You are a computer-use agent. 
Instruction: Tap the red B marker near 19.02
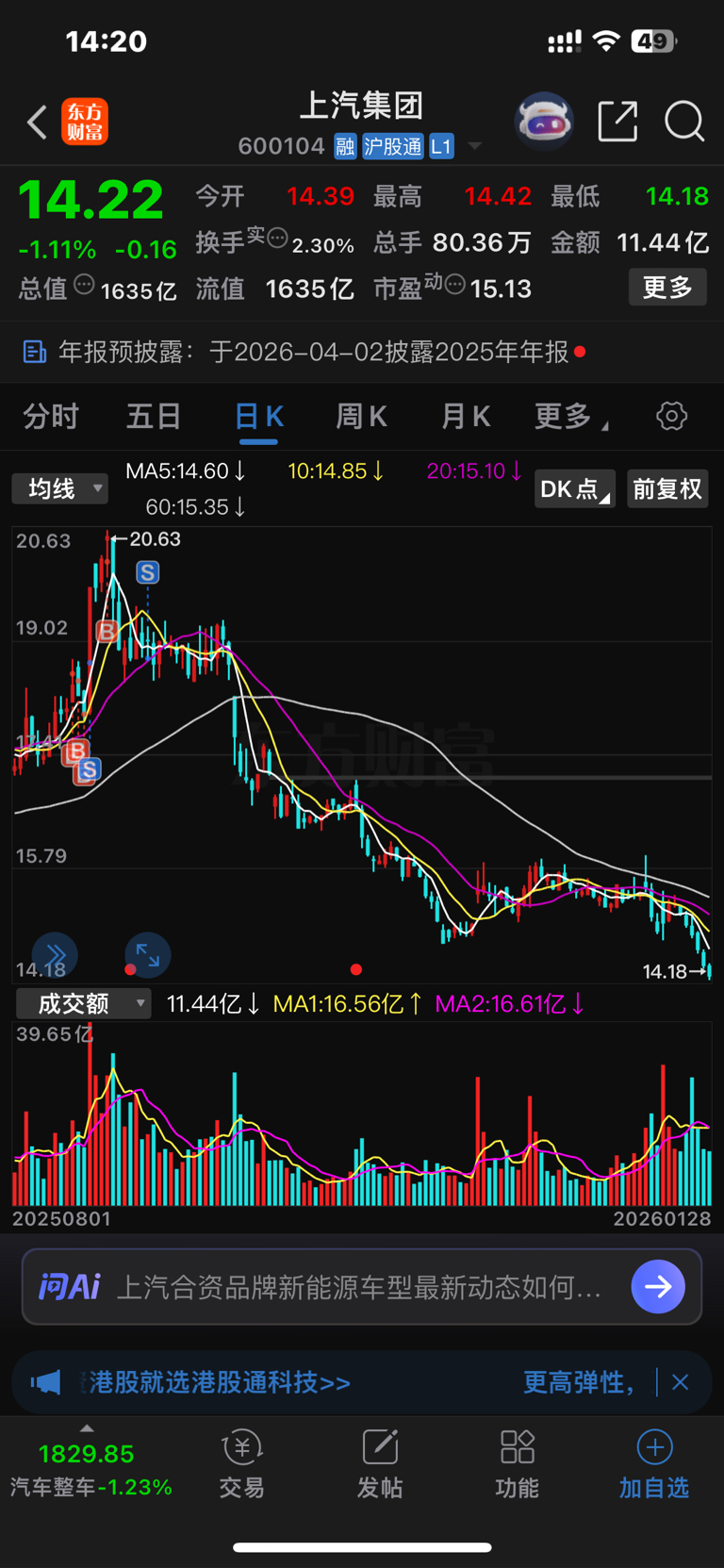point(107,631)
